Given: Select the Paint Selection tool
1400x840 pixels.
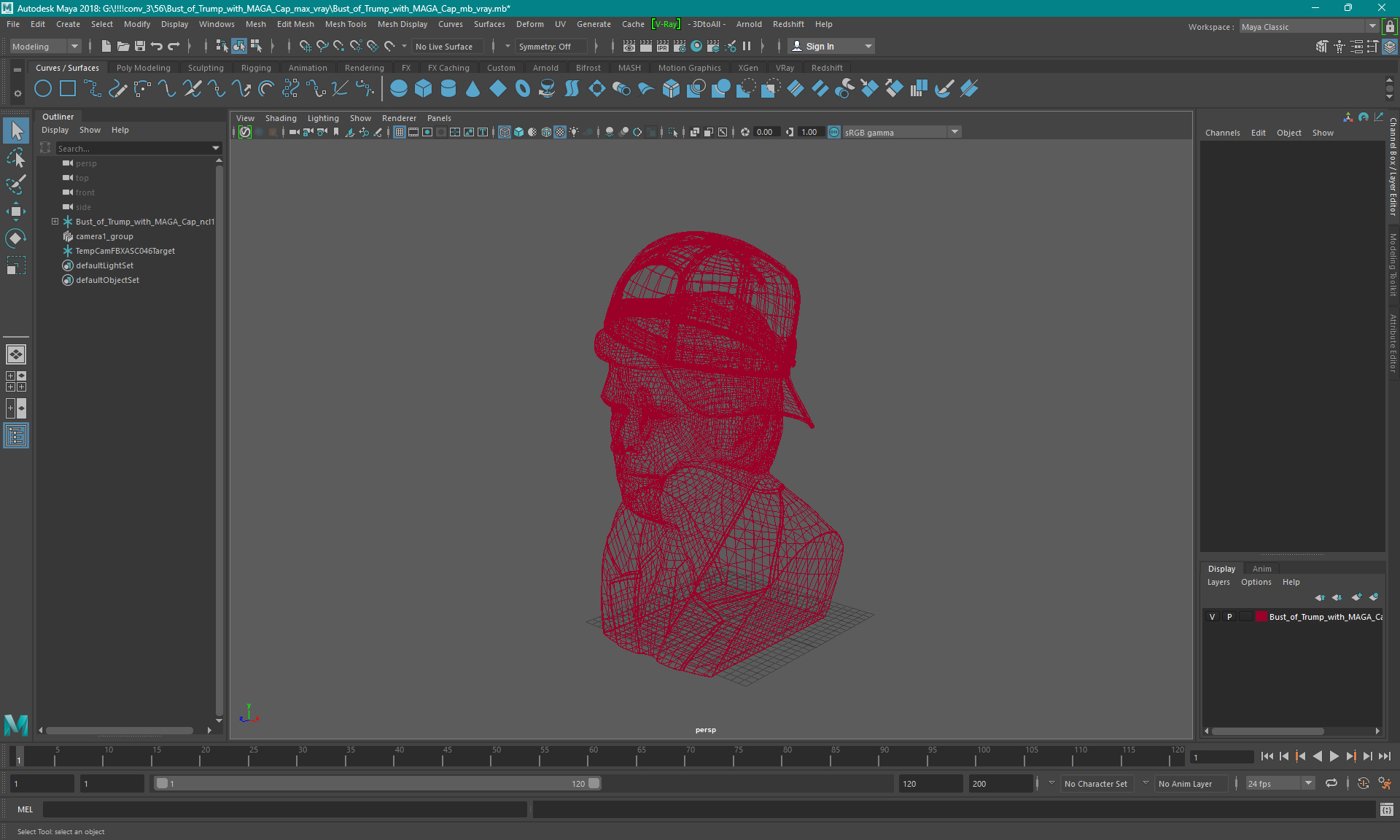Looking at the screenshot, I should [x=15, y=184].
